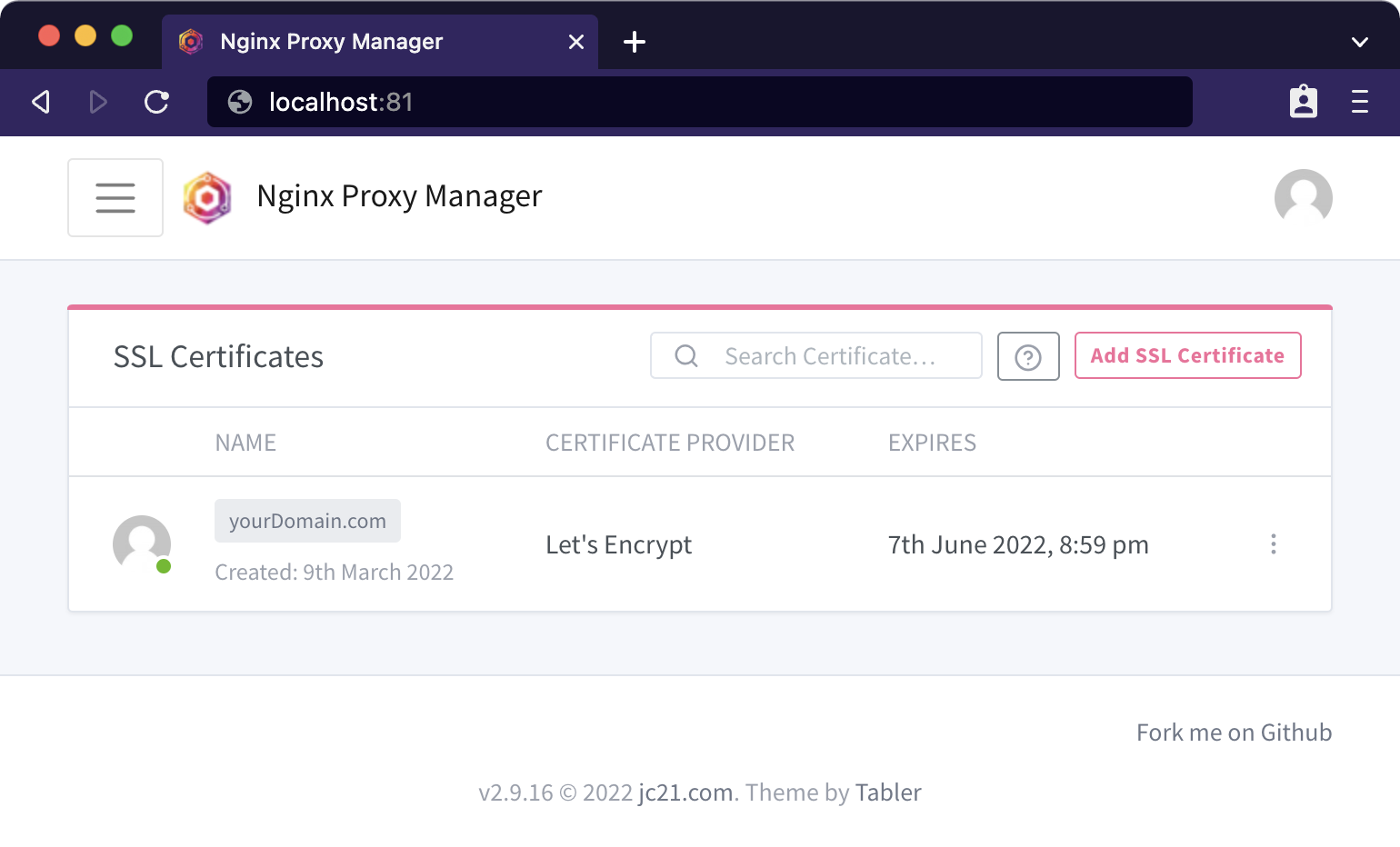Image resolution: width=1400 pixels, height=847 pixels.
Task: Click the v2.9.16 version text
Action: (515, 792)
